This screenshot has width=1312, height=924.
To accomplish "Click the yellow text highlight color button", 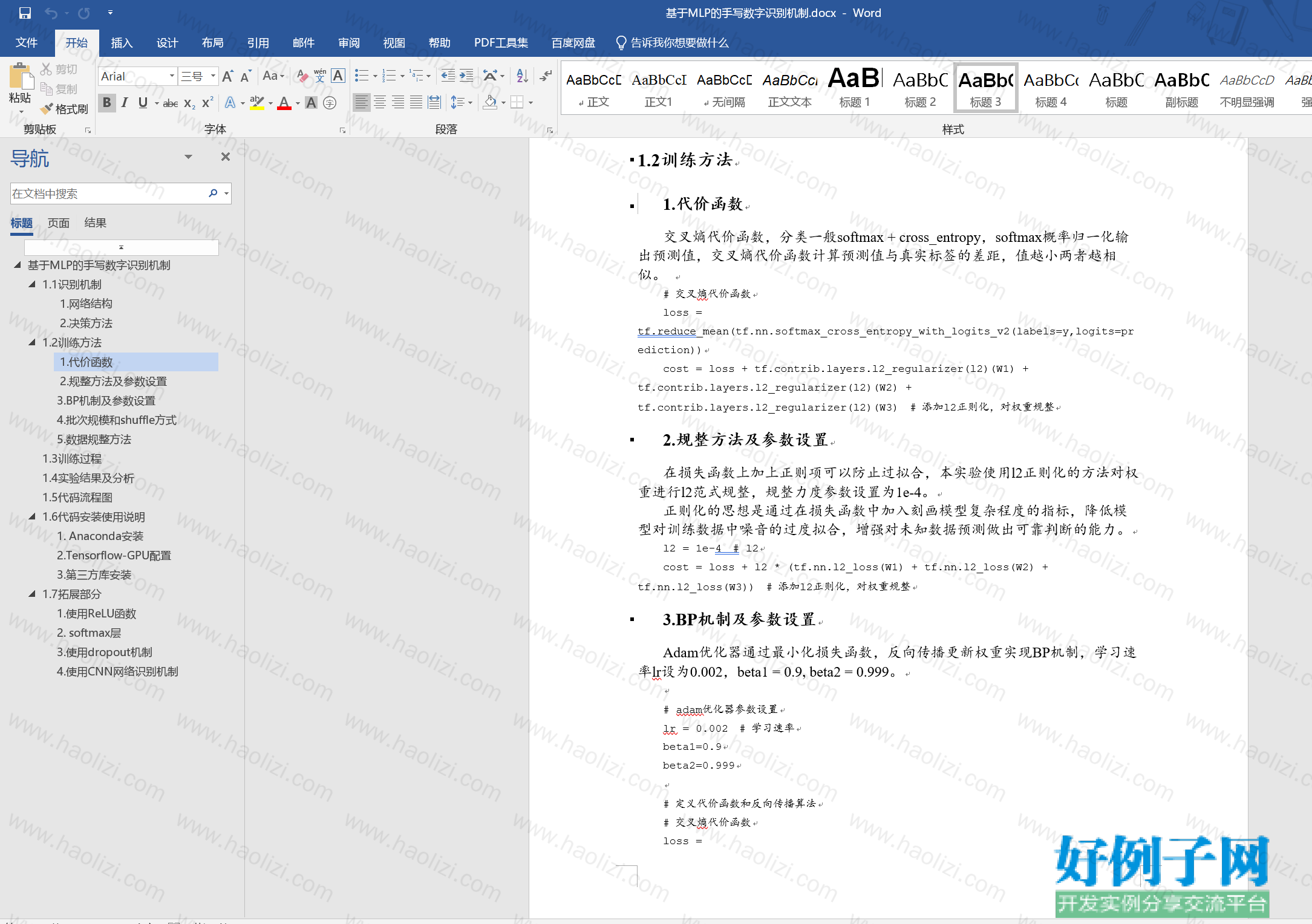I will (x=257, y=103).
